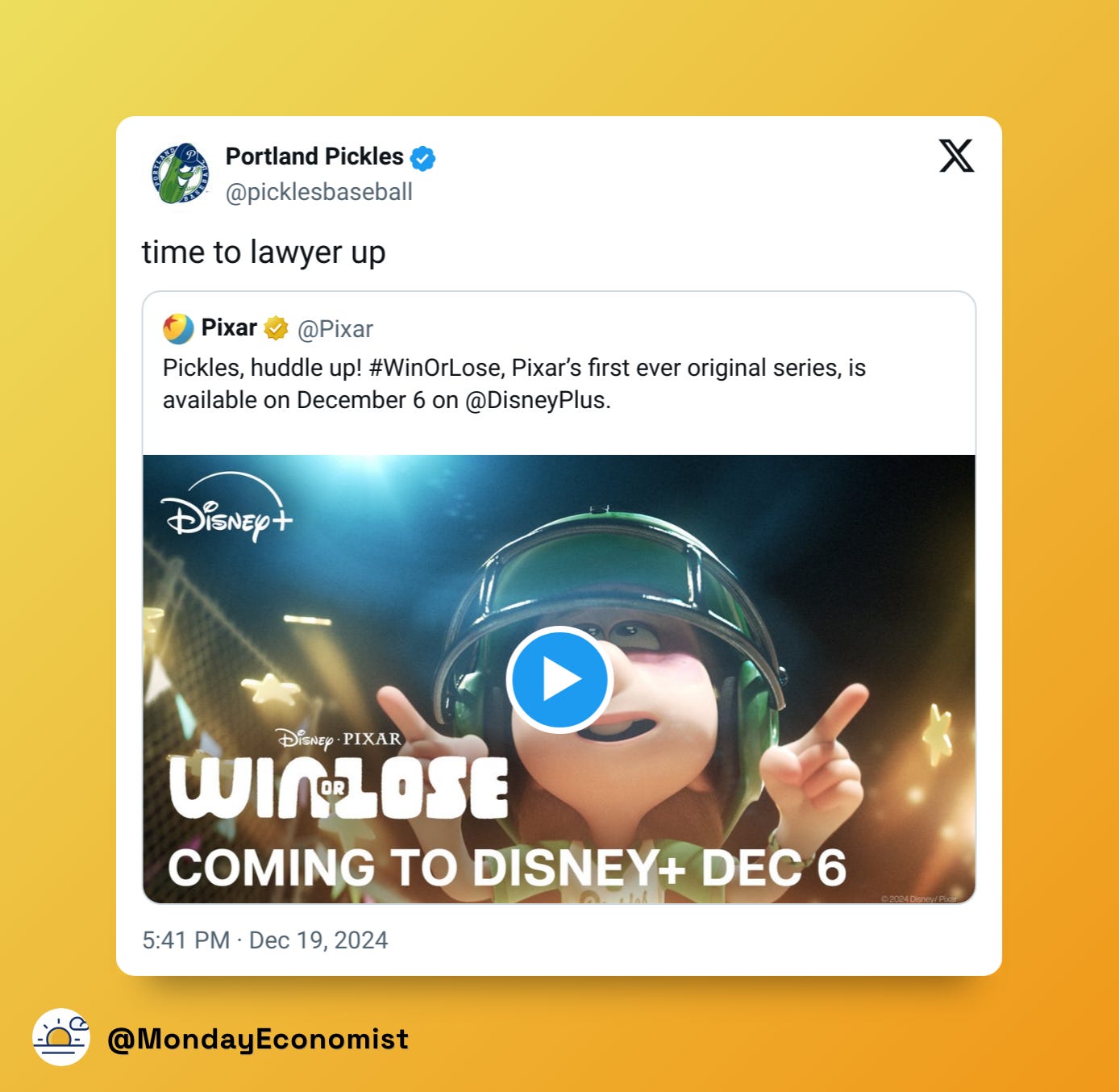This screenshot has height=1092, width=1119.
Task: Click the Monday Economist sun logo
Action: pos(61,1037)
